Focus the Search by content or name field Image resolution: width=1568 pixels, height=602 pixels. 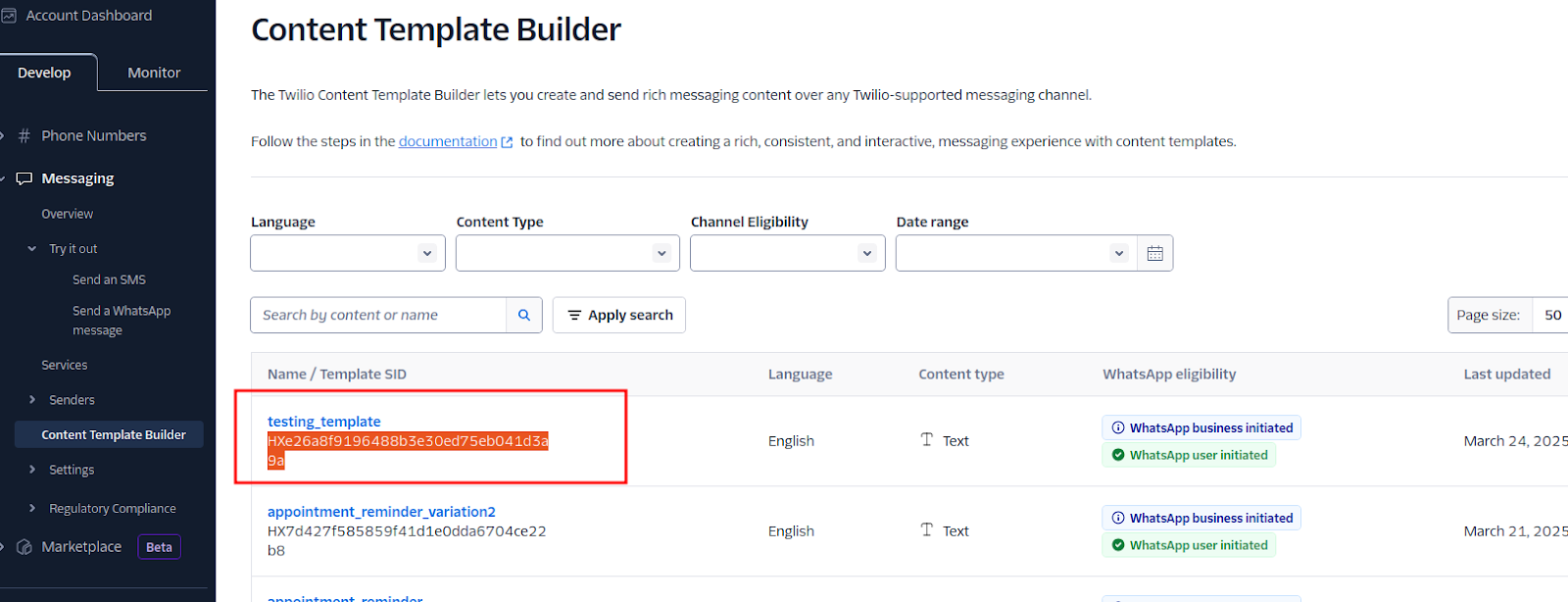tap(378, 315)
